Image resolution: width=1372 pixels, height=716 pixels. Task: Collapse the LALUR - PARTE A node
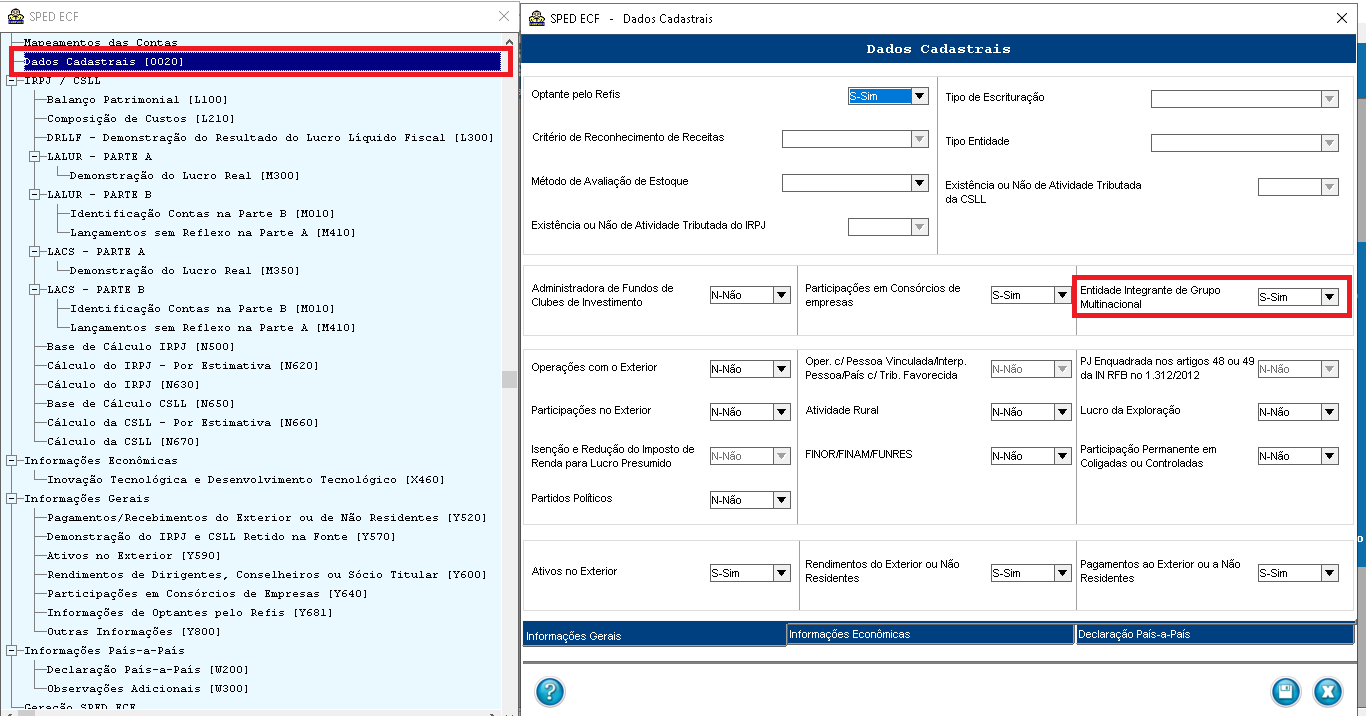(34, 157)
